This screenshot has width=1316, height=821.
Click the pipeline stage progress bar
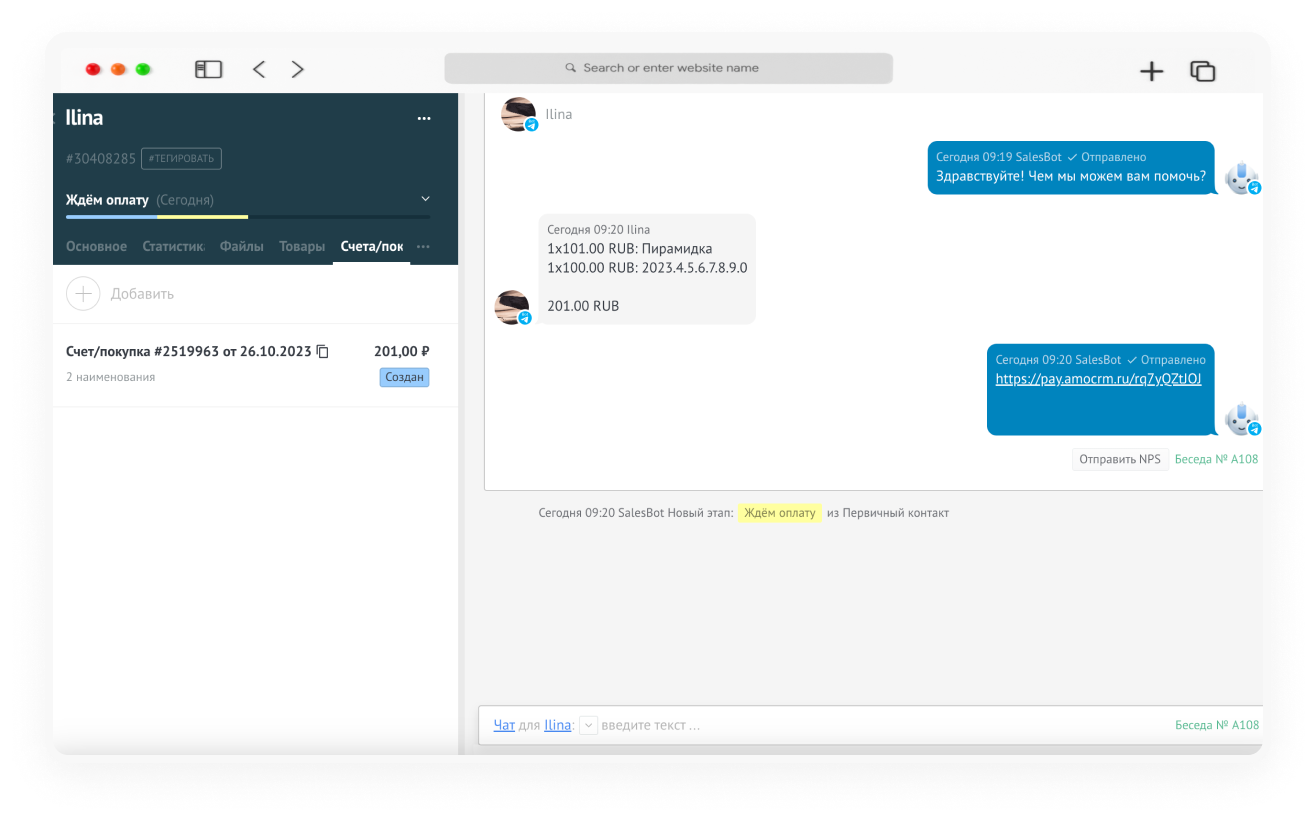point(248,216)
